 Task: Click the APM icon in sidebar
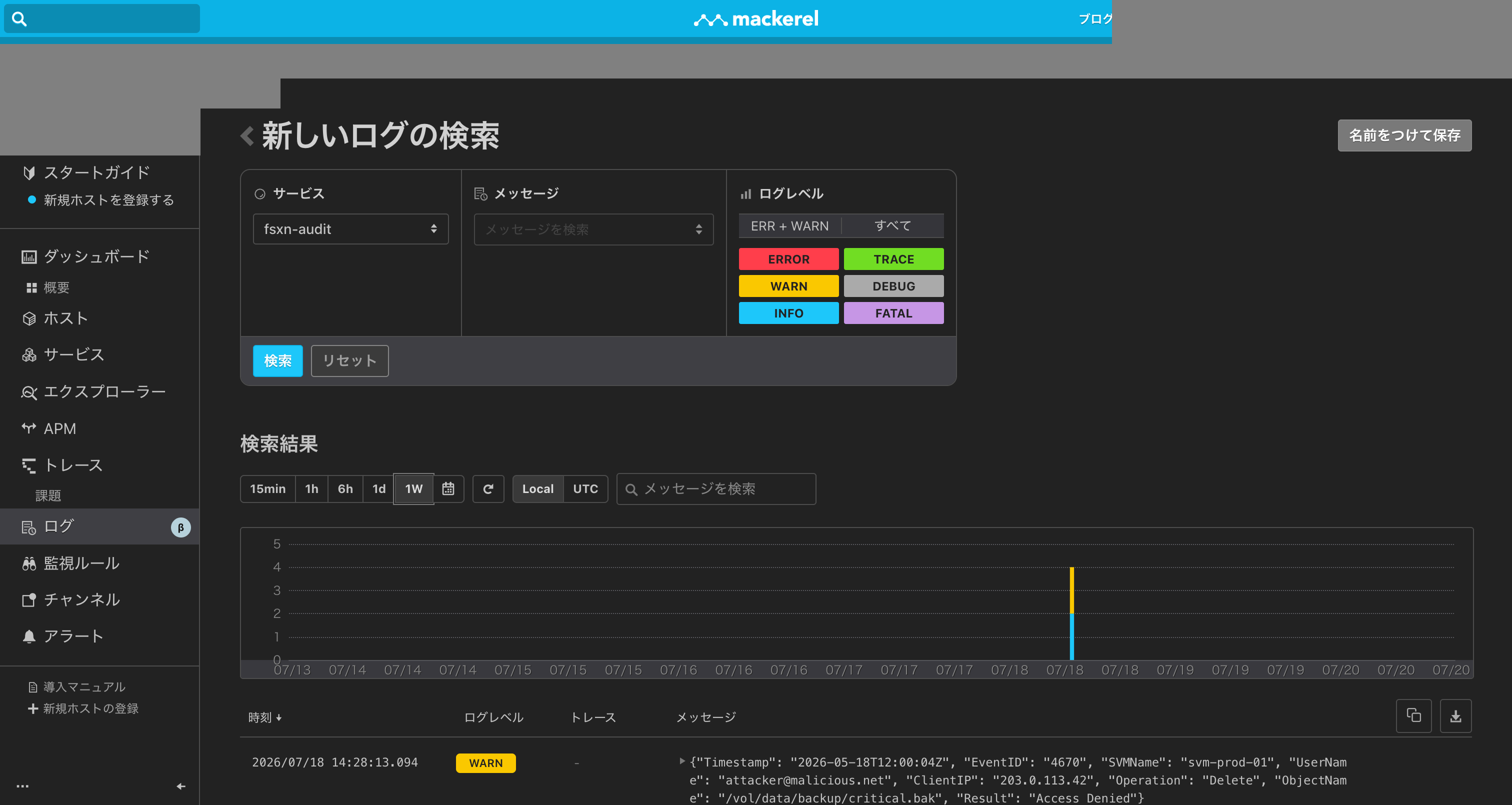[x=29, y=428]
